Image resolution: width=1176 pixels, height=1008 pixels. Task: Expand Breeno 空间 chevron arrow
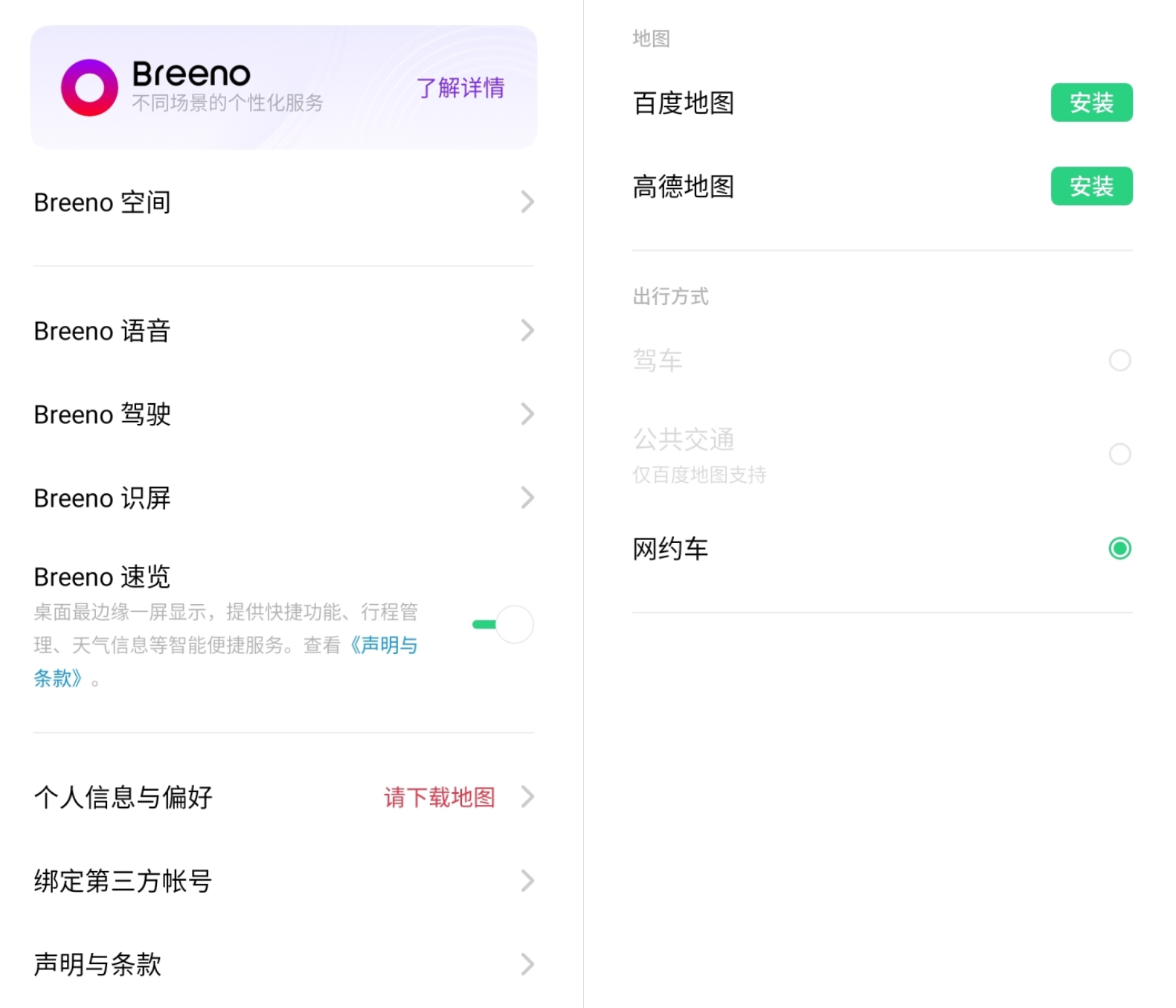pyautogui.click(x=527, y=202)
